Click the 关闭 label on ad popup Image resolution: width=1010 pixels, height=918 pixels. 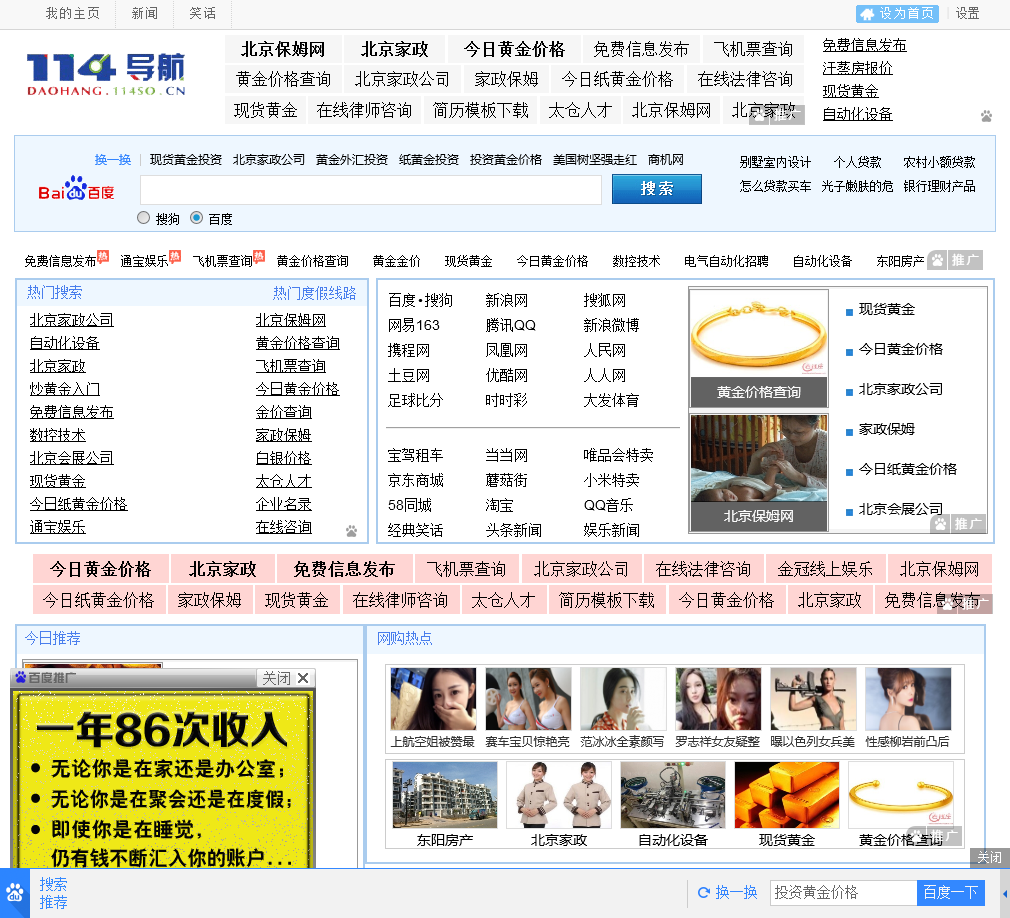point(276,678)
